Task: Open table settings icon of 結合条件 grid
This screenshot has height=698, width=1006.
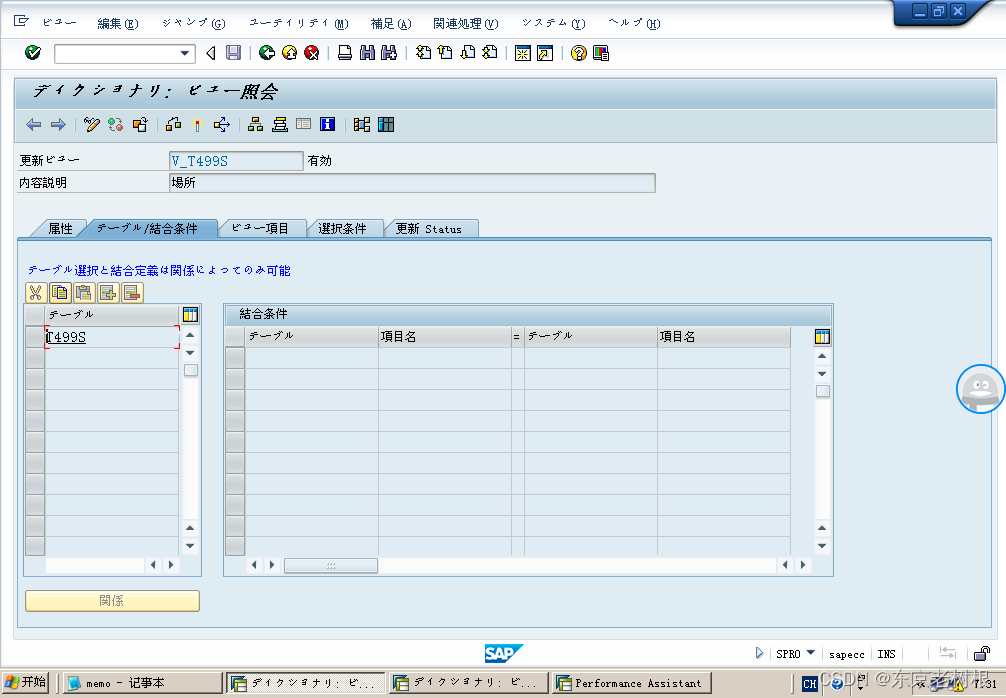Action: coord(823,337)
